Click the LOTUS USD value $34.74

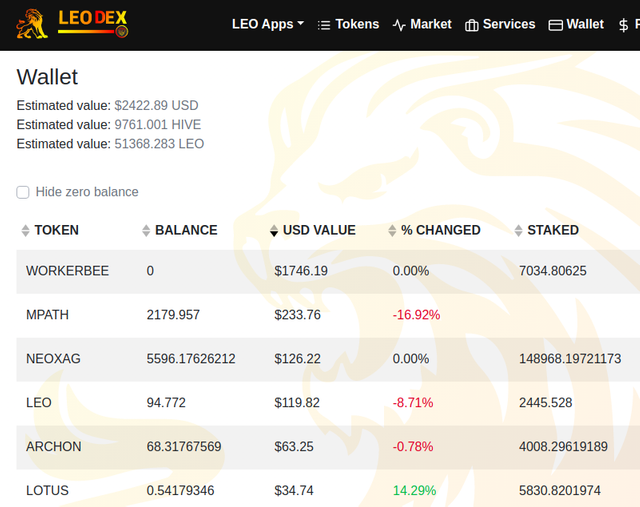click(x=294, y=491)
